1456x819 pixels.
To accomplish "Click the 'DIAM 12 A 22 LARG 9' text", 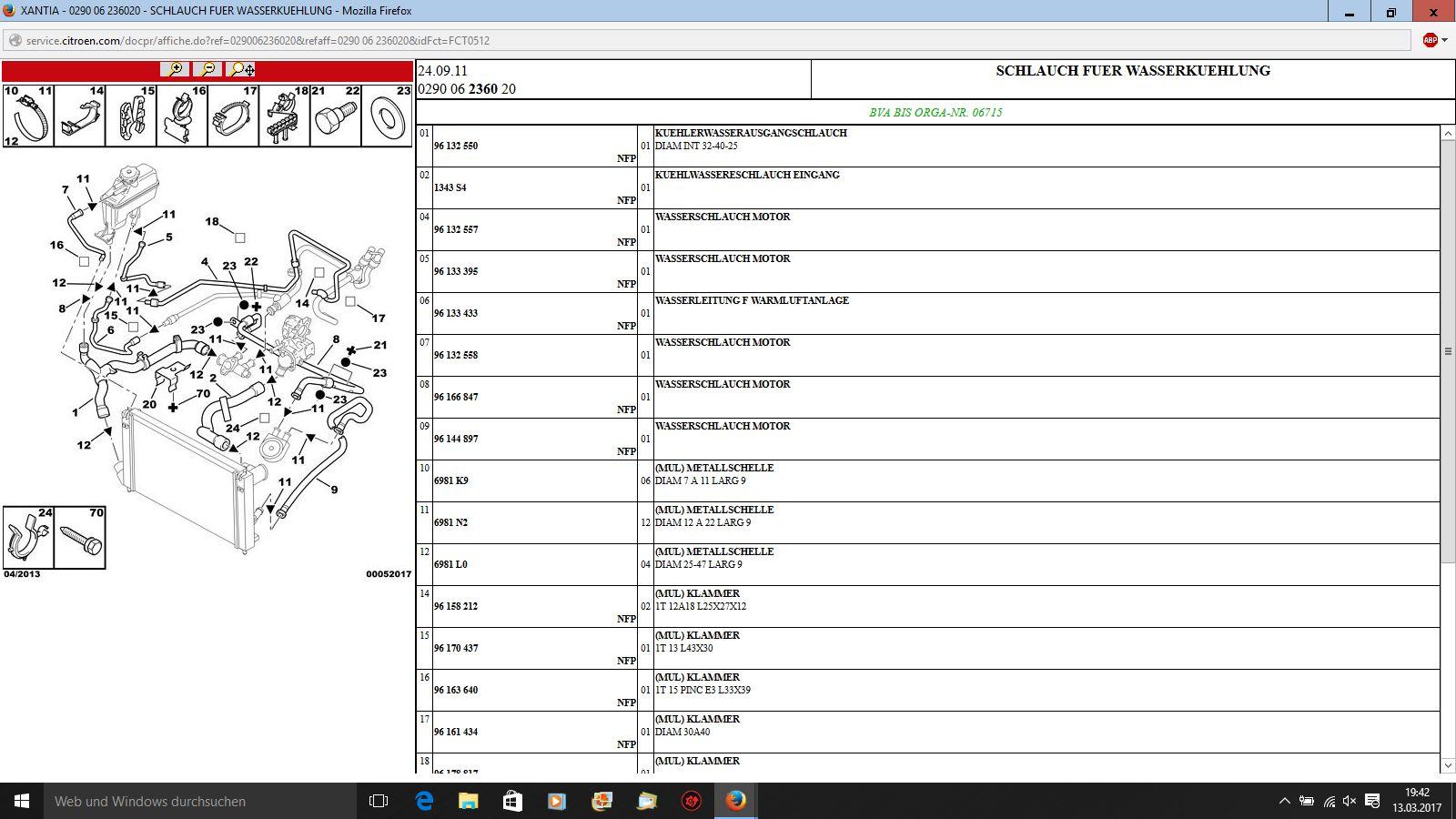I will coord(703,522).
